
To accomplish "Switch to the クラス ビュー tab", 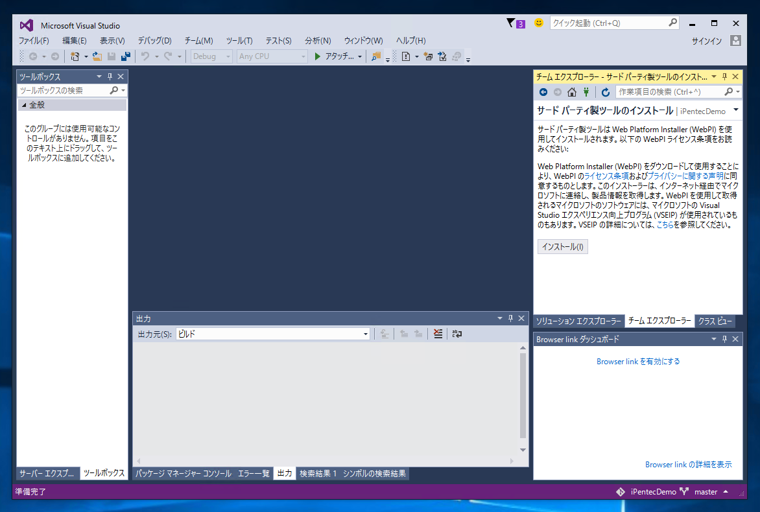I will tap(715, 321).
